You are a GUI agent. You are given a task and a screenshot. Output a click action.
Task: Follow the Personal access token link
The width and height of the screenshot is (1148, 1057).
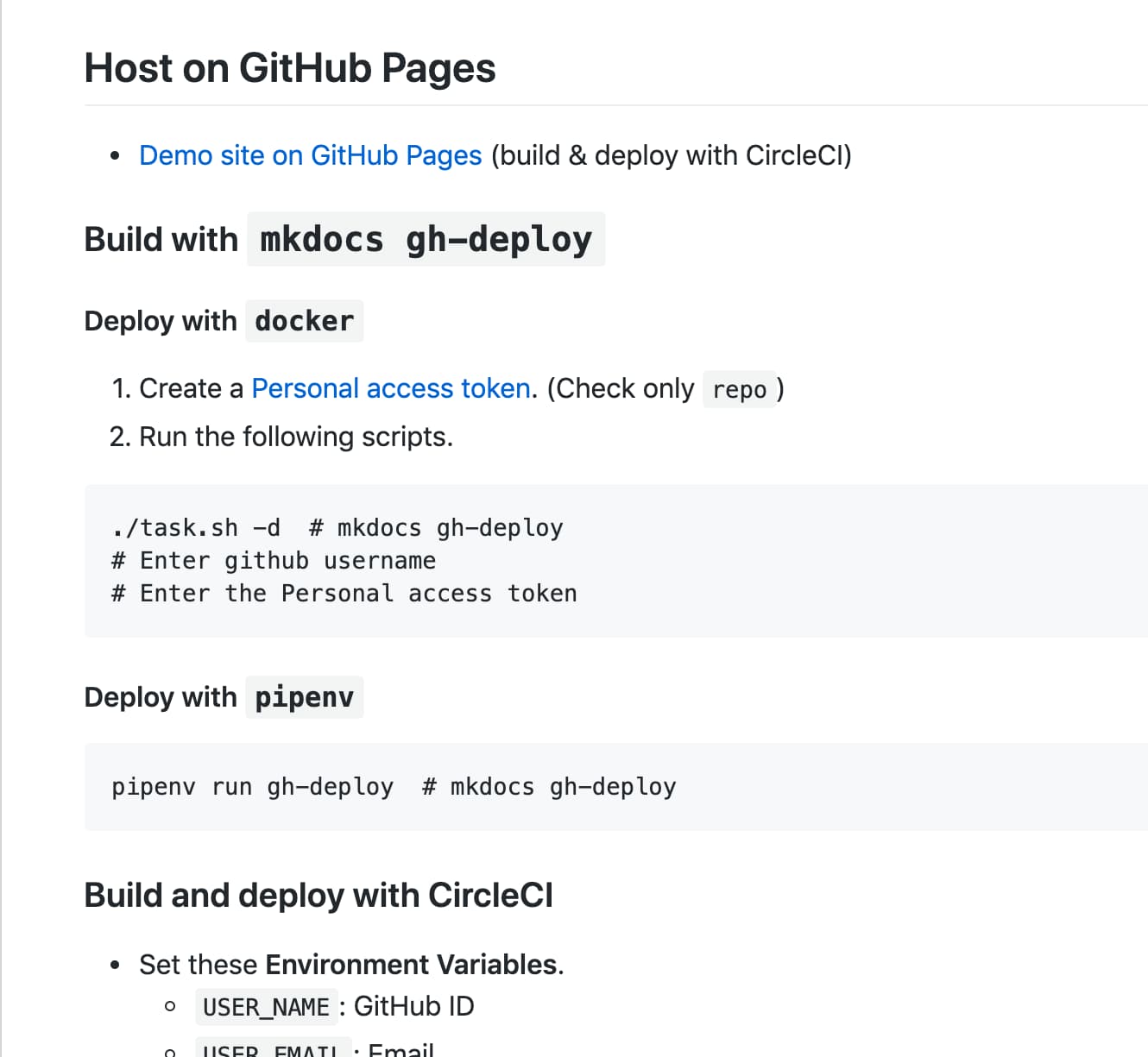coord(390,388)
